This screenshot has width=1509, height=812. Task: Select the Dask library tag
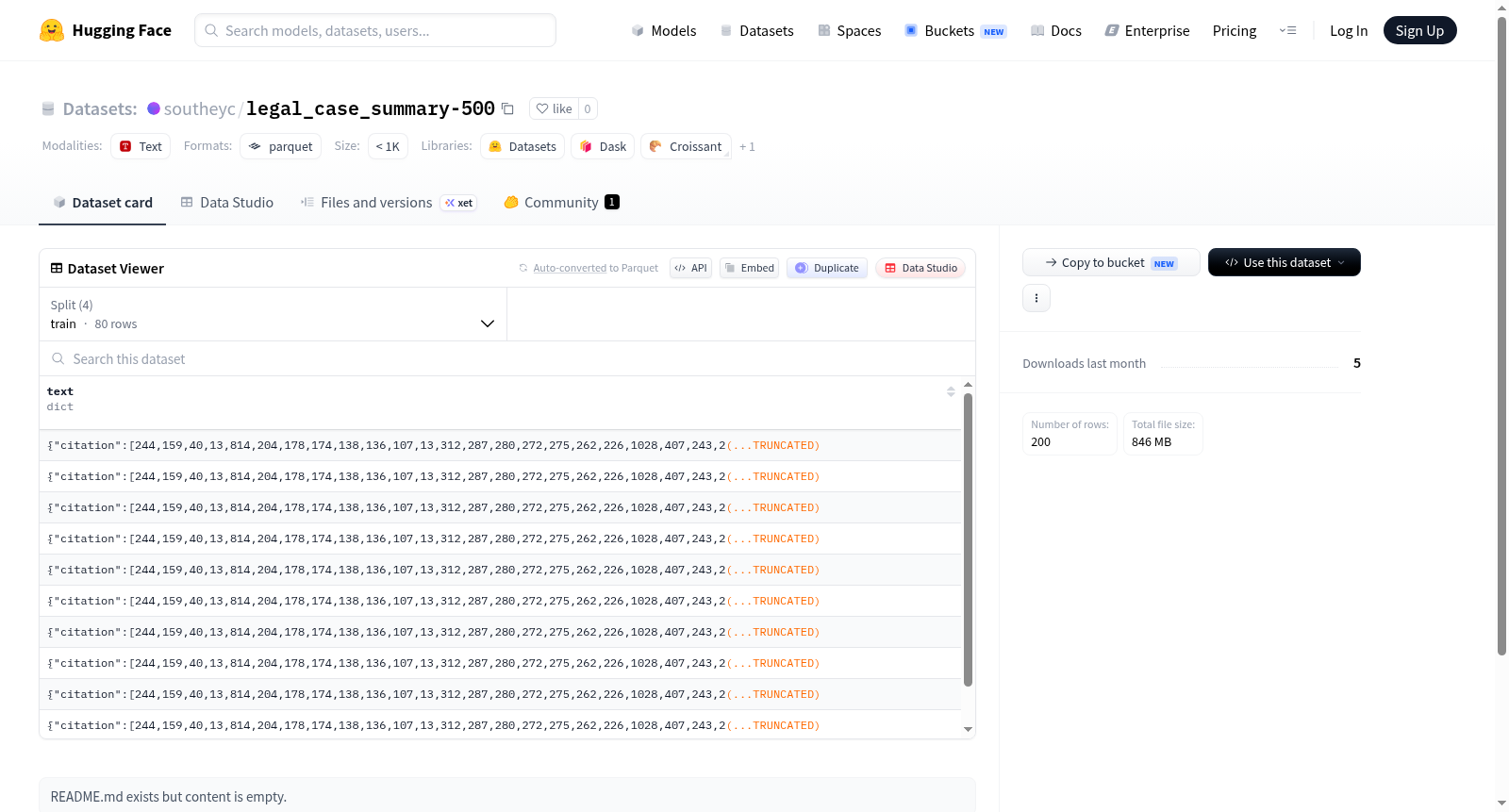click(x=603, y=146)
